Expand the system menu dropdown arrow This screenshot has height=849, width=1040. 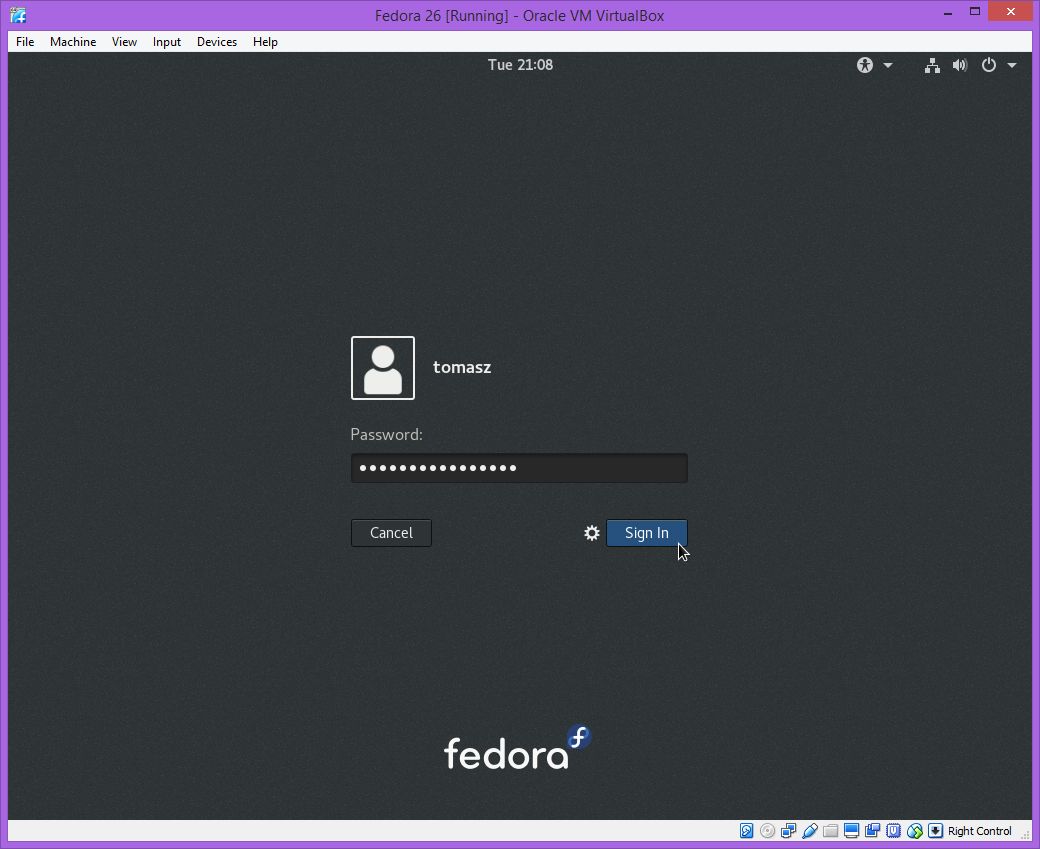tap(1012, 65)
